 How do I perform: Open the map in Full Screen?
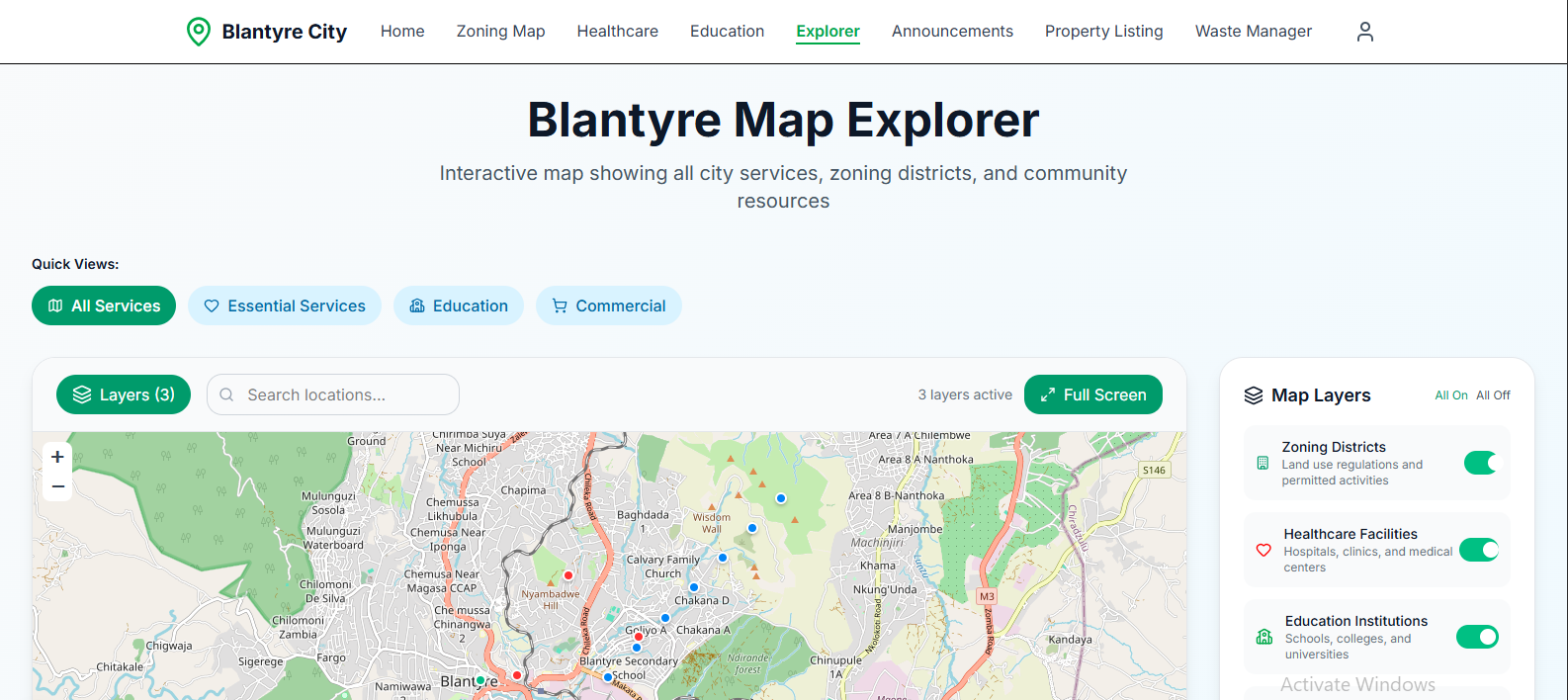[1093, 394]
